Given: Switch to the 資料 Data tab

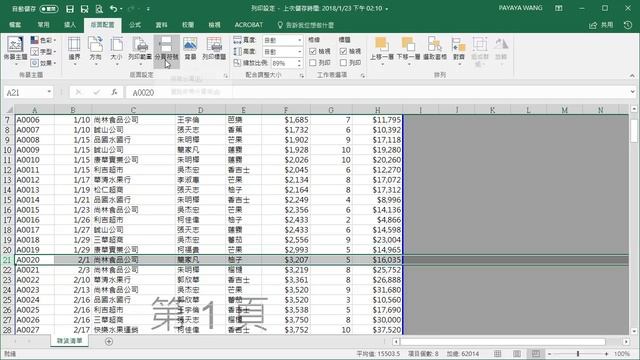Looking at the screenshot, I should pos(162,25).
